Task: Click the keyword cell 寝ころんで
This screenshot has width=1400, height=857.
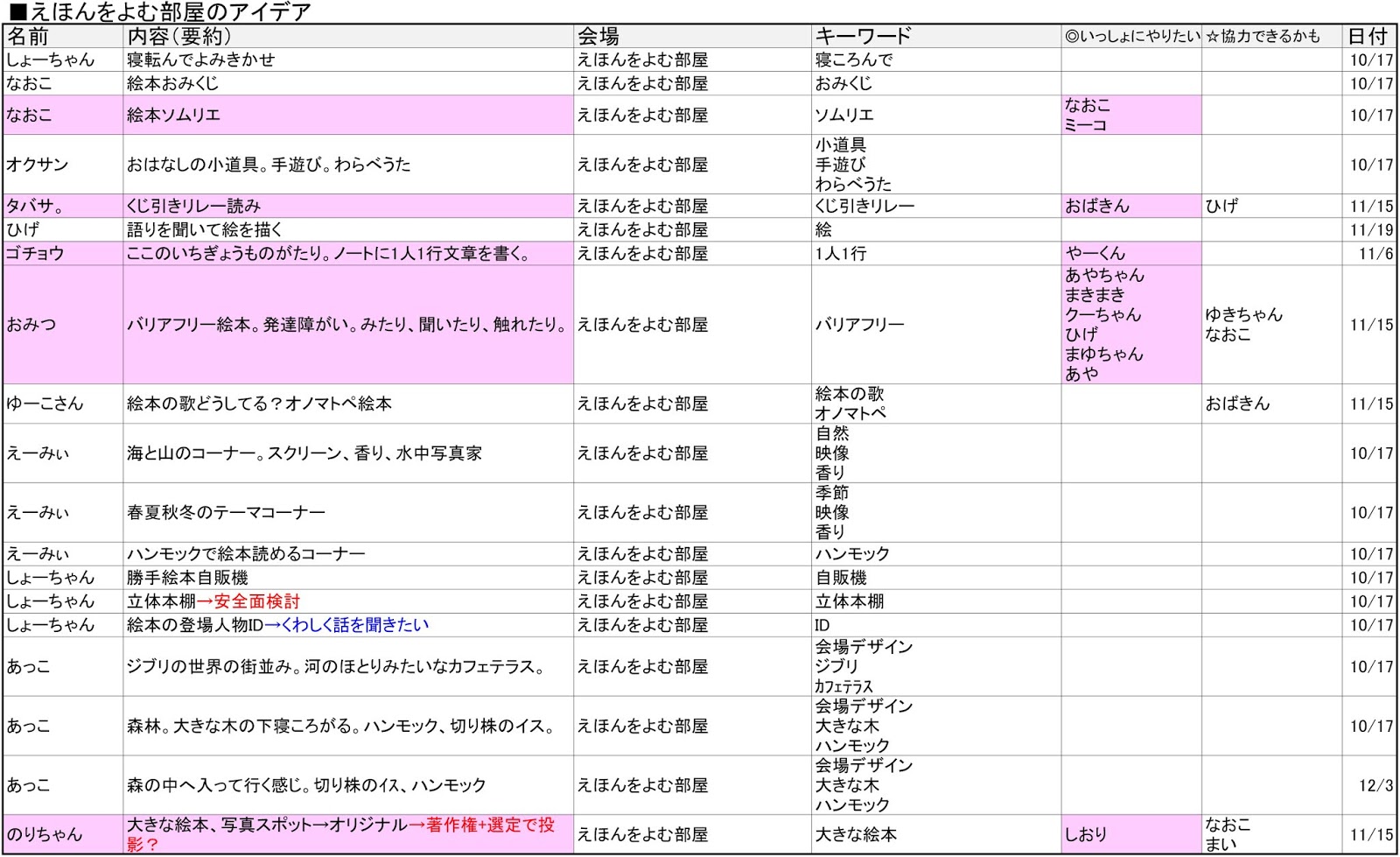Action: tap(936, 60)
